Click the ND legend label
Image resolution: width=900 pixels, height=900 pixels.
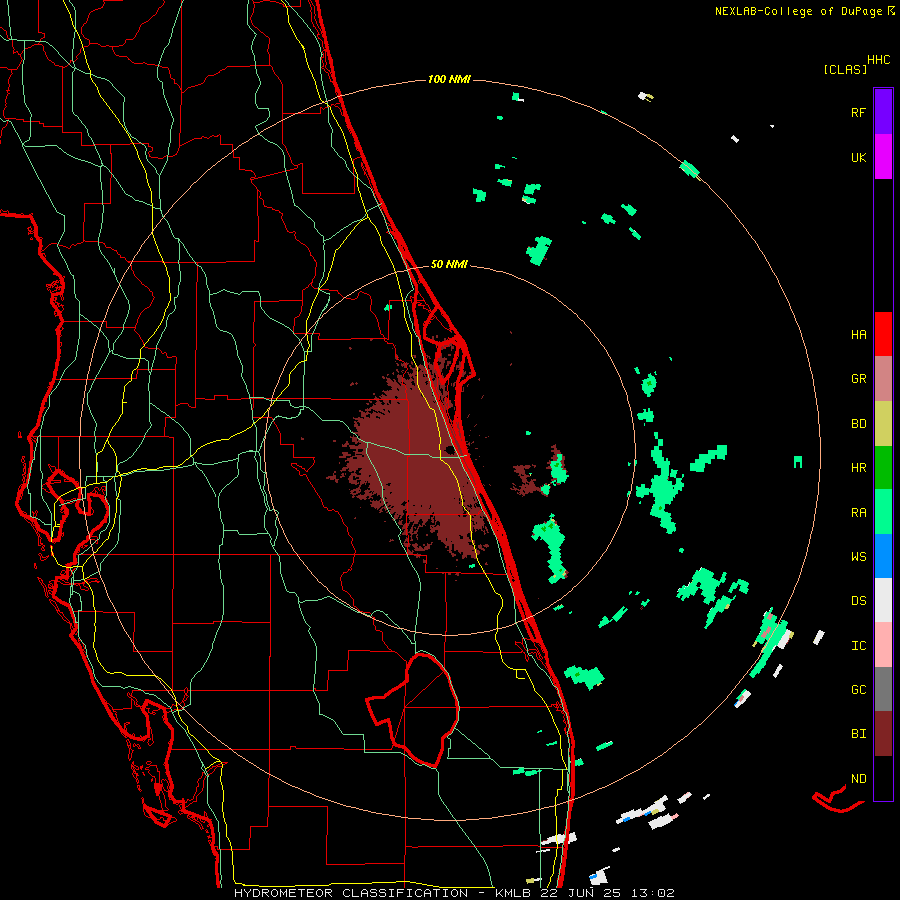pos(858,778)
